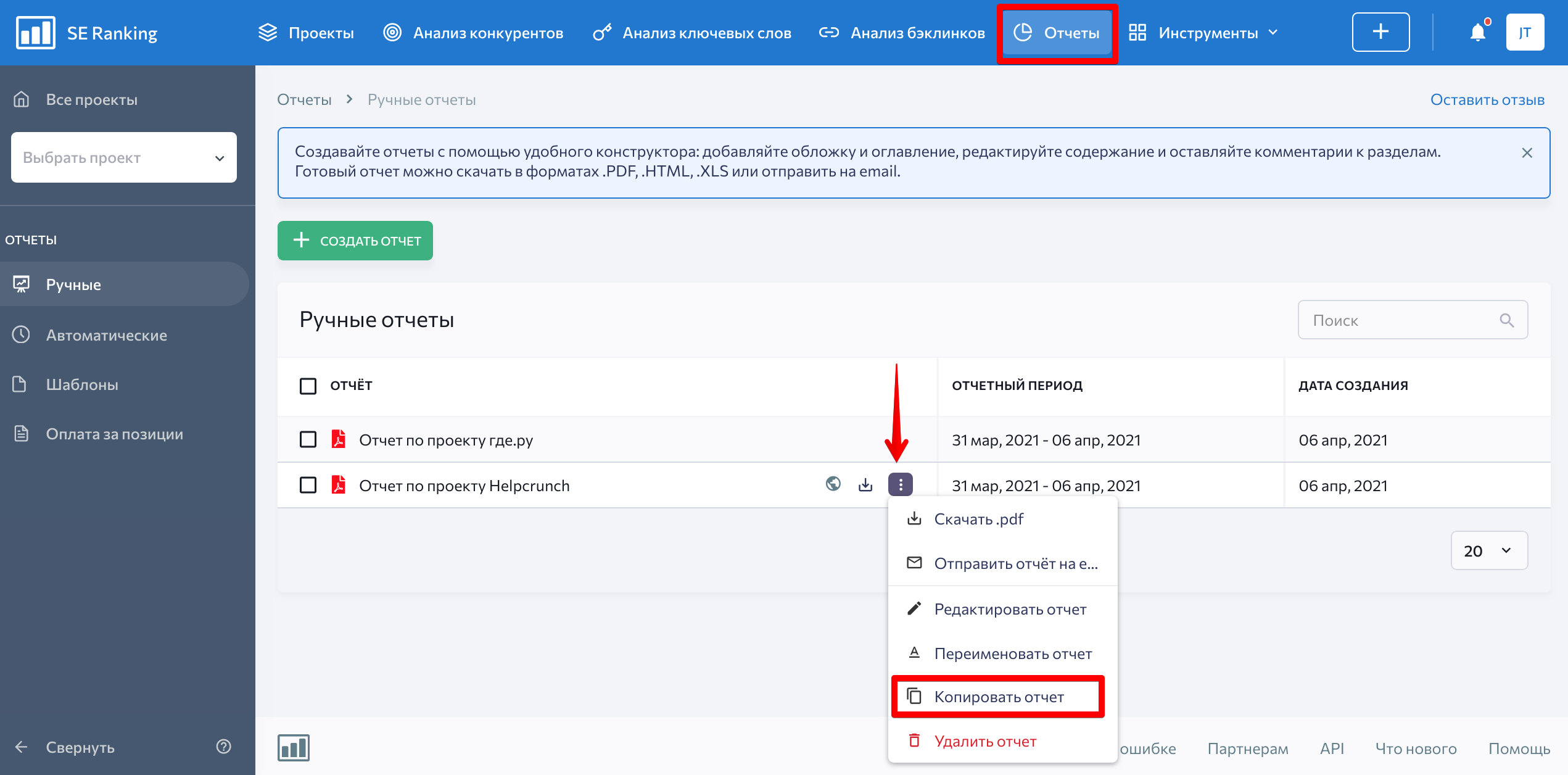Click ДАТА СОЗДАНИЯ column header
Screen dimensions: 1568x775
[1353, 386]
